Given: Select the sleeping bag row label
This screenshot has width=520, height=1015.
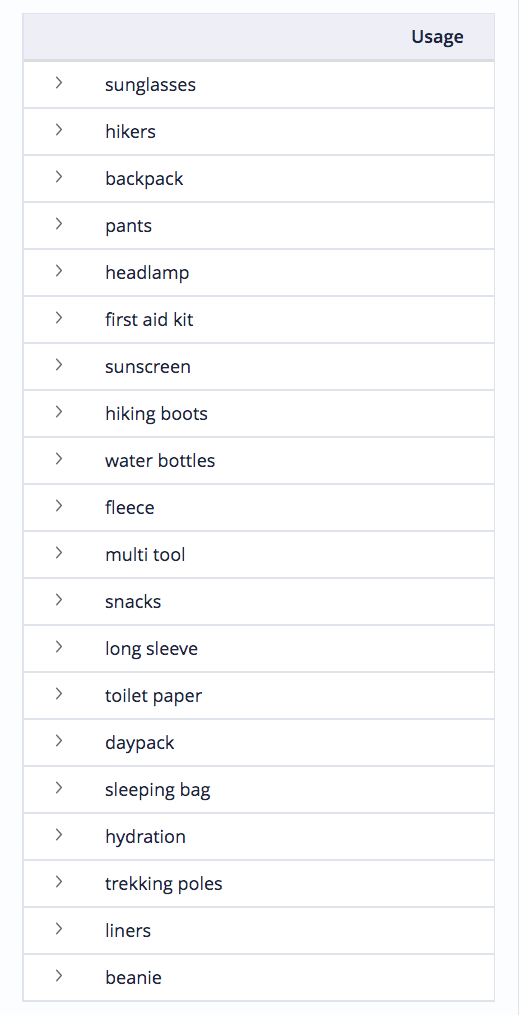Looking at the screenshot, I should coord(157,790).
